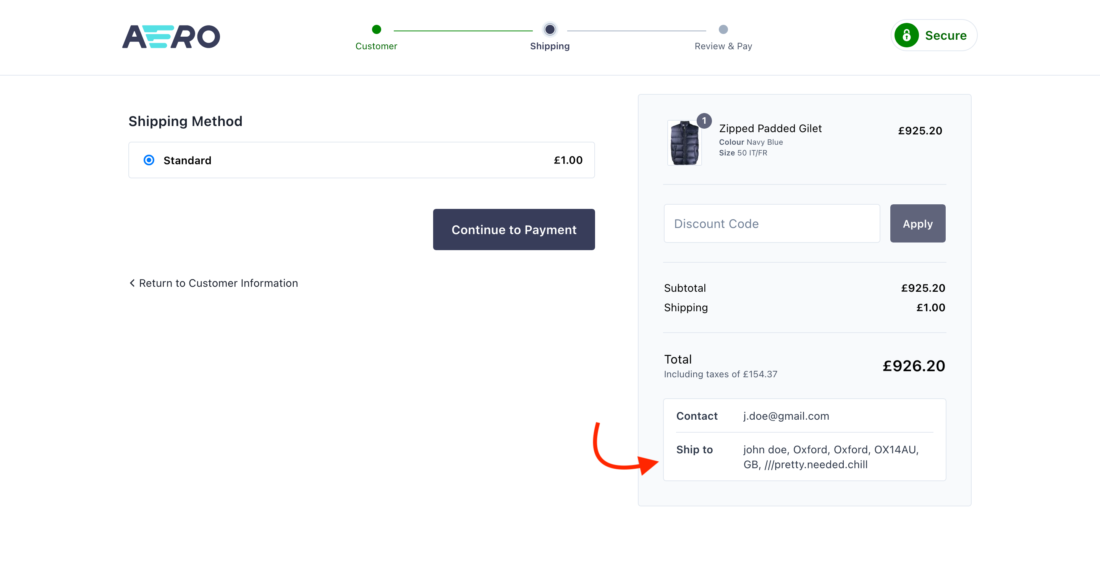Image resolution: width=1100 pixels, height=582 pixels.
Task: Open the Customer step in progress bar
Action: point(376,37)
